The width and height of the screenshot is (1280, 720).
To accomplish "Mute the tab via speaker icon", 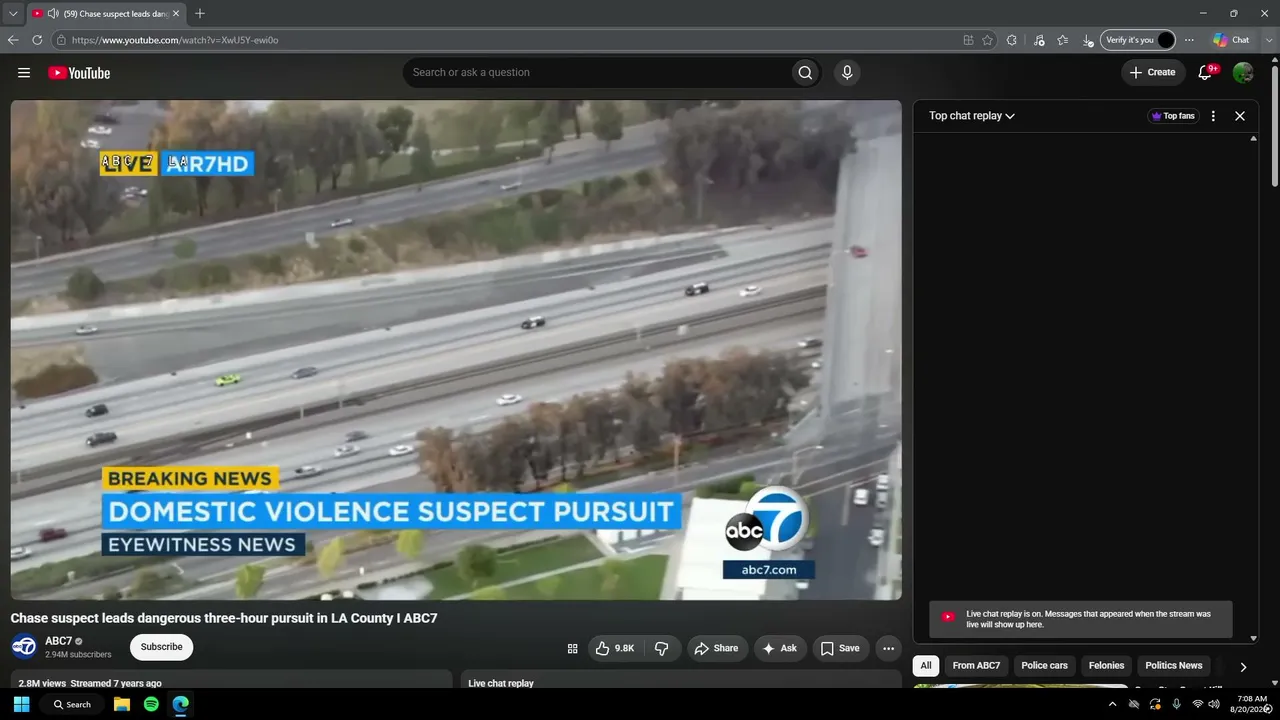I will point(52,14).
